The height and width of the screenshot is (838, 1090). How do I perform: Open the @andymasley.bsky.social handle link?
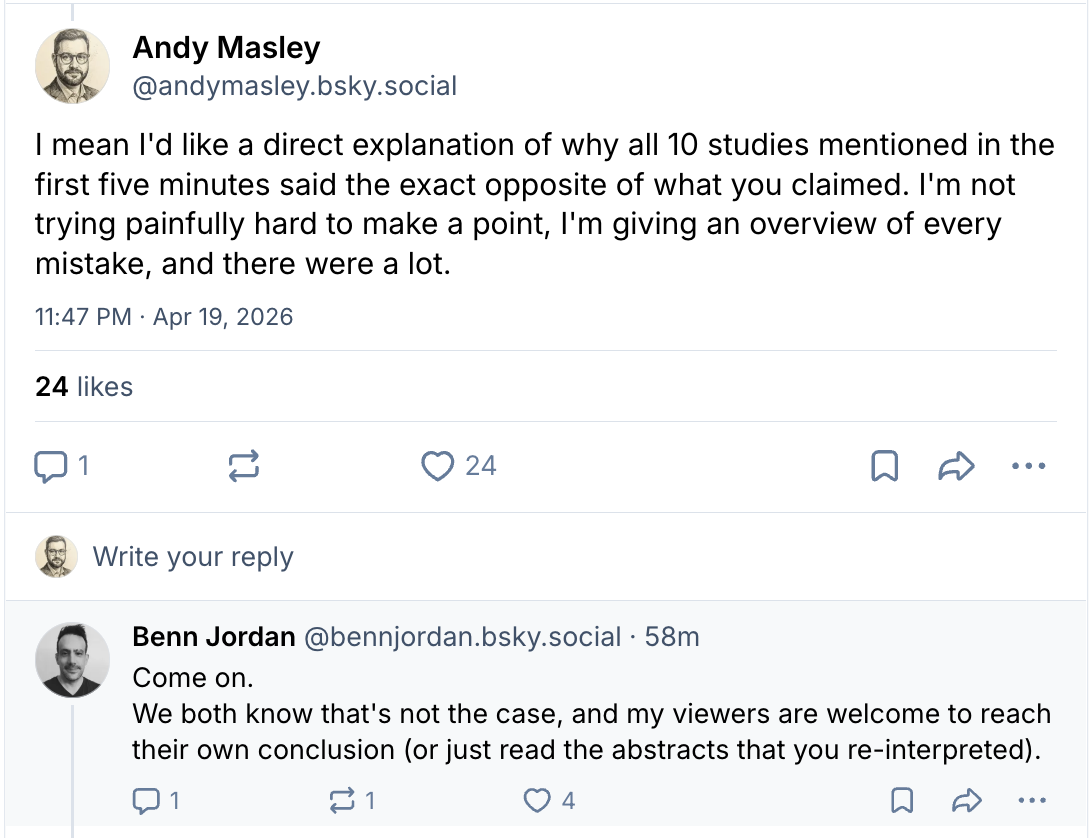point(295,86)
